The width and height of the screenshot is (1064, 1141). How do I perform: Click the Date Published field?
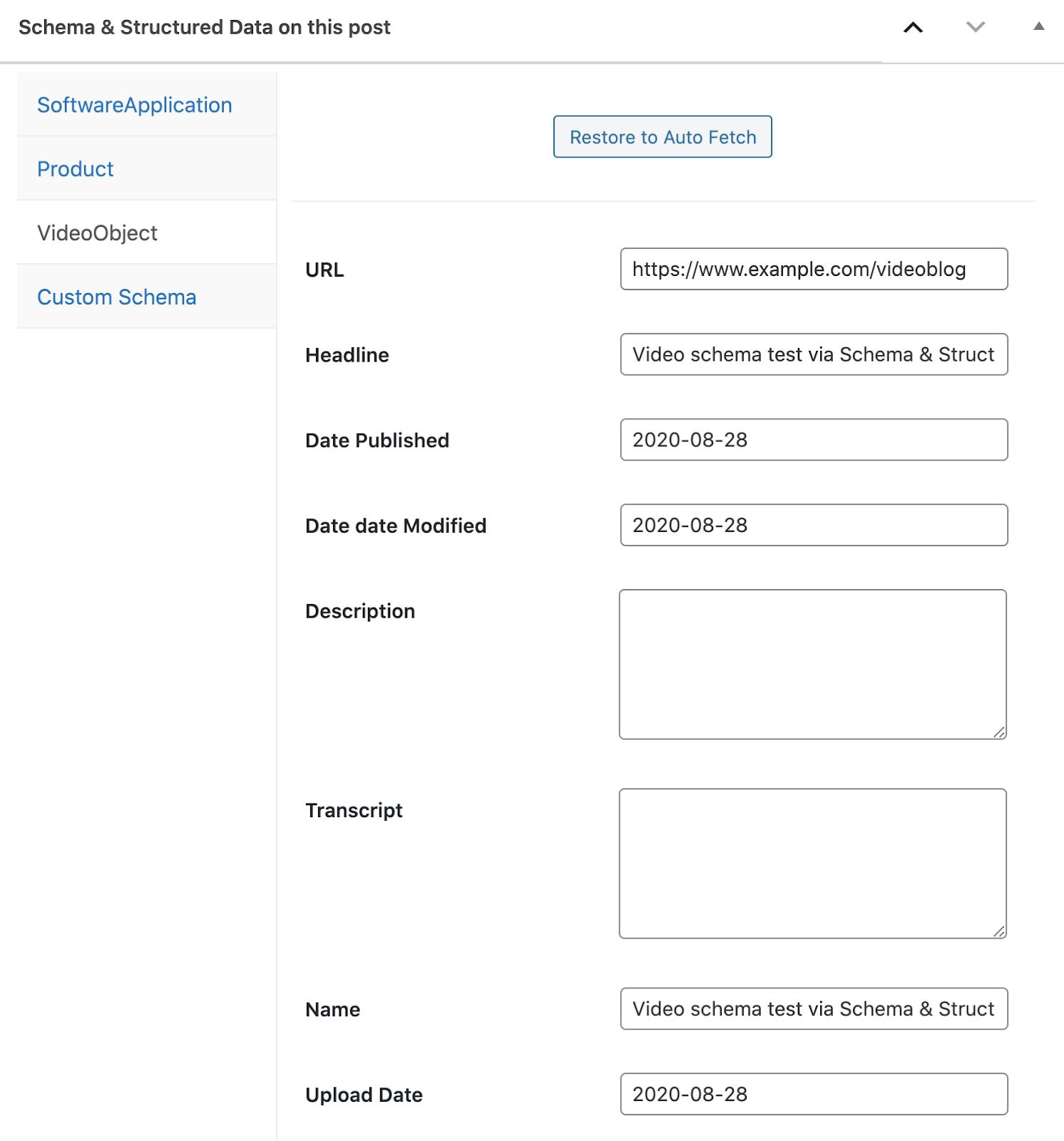click(813, 440)
